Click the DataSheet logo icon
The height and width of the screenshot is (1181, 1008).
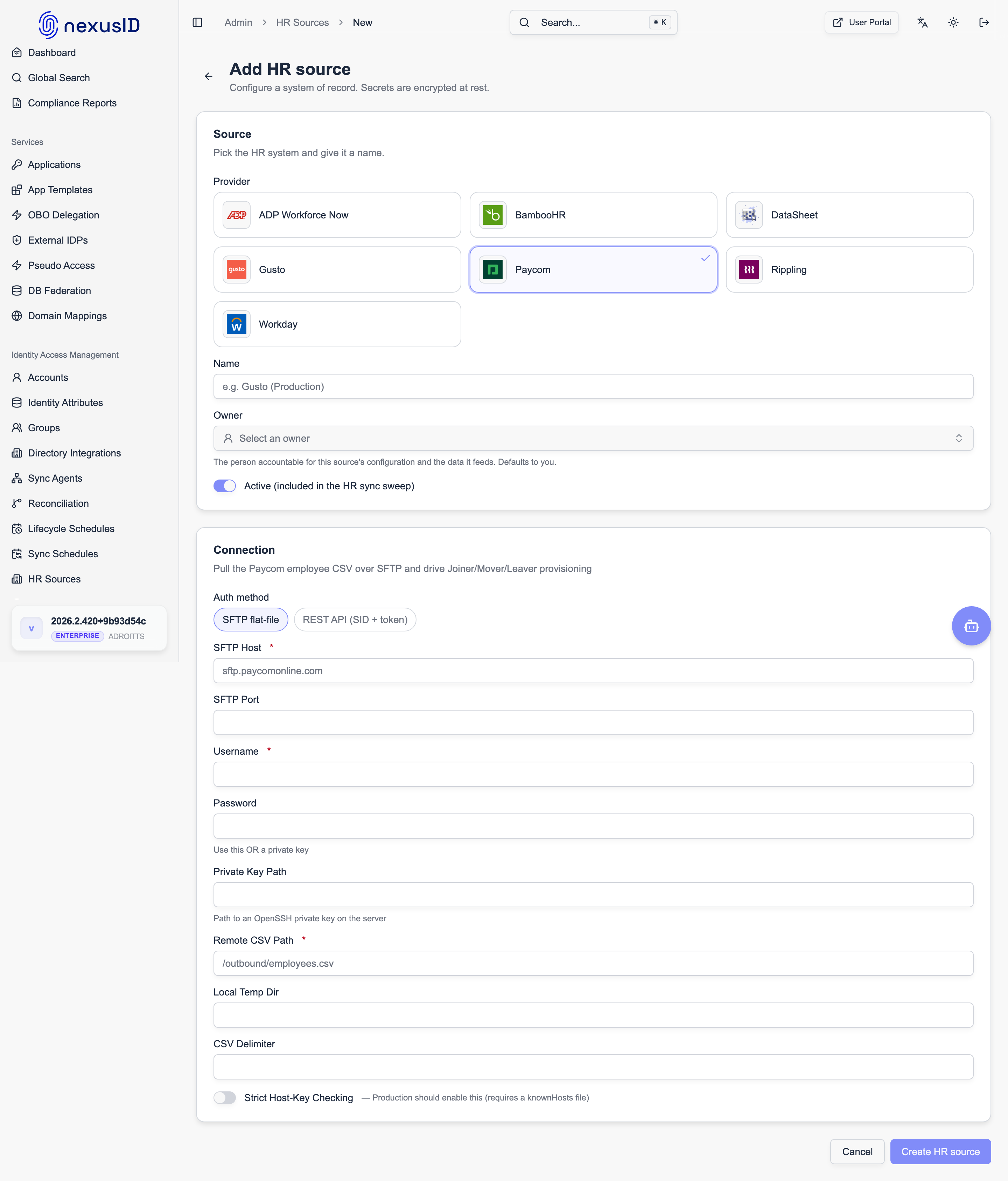click(749, 215)
